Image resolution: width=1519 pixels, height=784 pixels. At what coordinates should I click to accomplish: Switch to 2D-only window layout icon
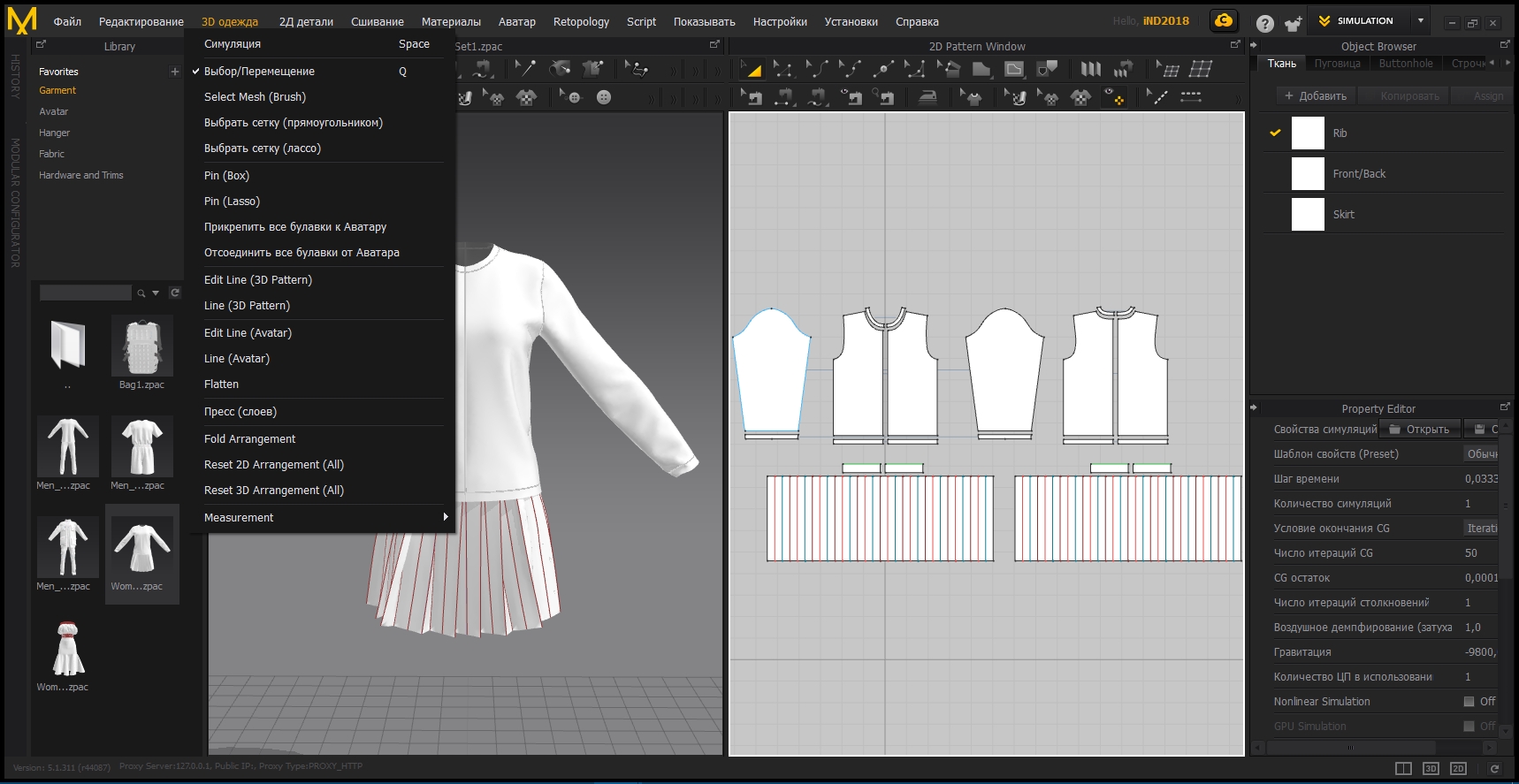[x=1458, y=768]
